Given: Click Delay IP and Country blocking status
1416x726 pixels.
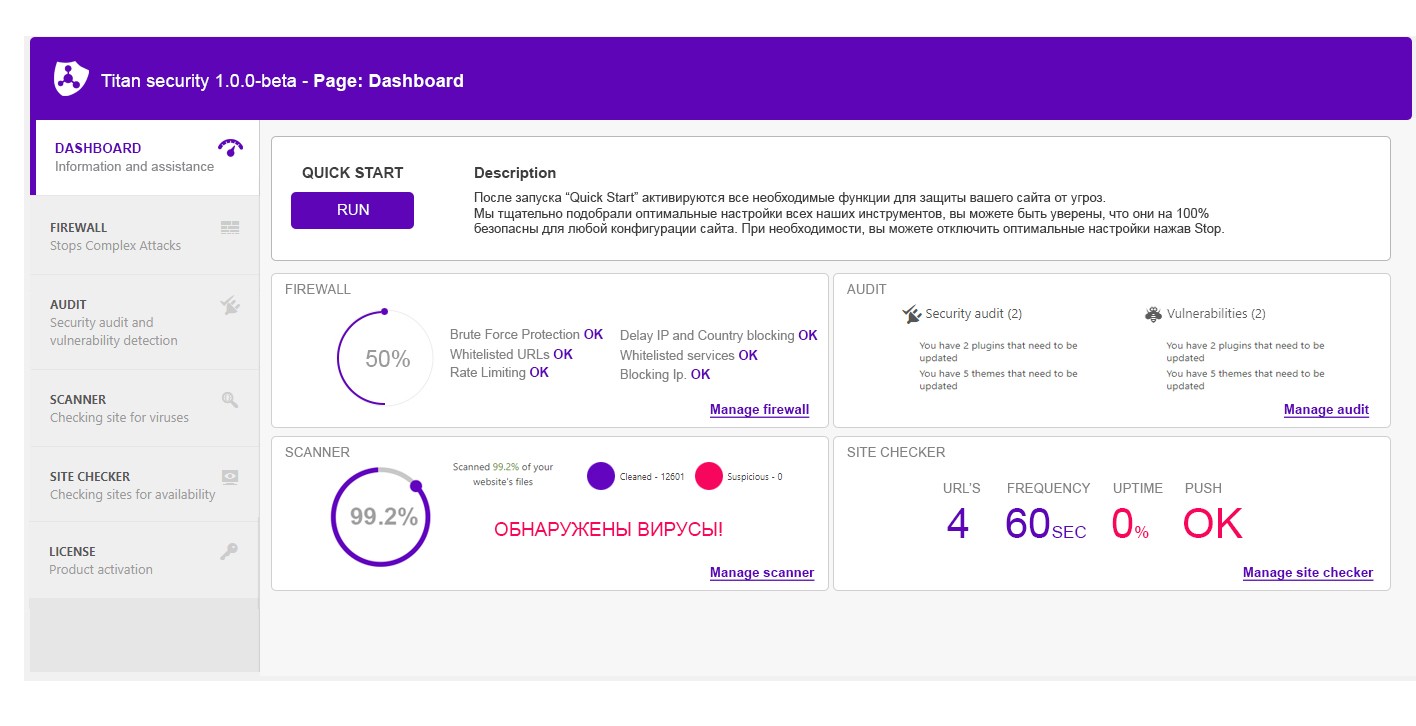Looking at the screenshot, I should [x=719, y=336].
